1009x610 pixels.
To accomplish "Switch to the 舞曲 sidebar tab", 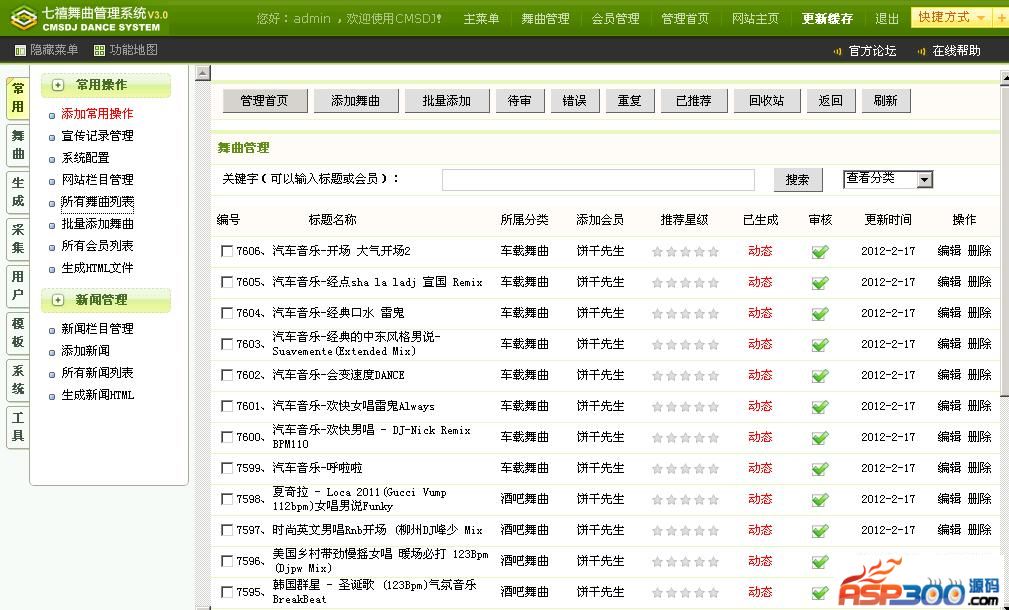I will point(17,145).
